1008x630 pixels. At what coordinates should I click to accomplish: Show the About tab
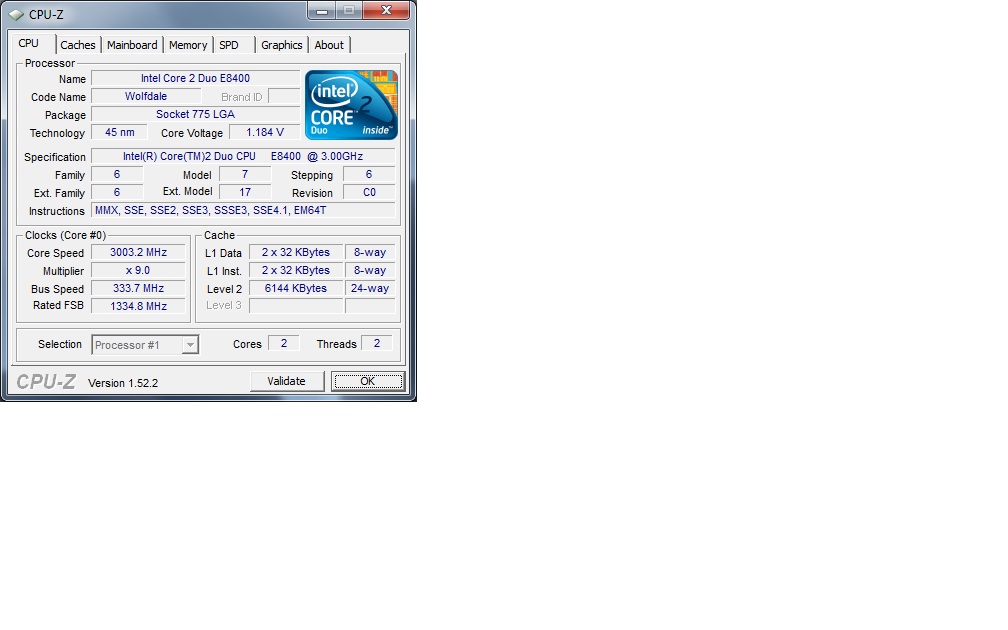328,45
